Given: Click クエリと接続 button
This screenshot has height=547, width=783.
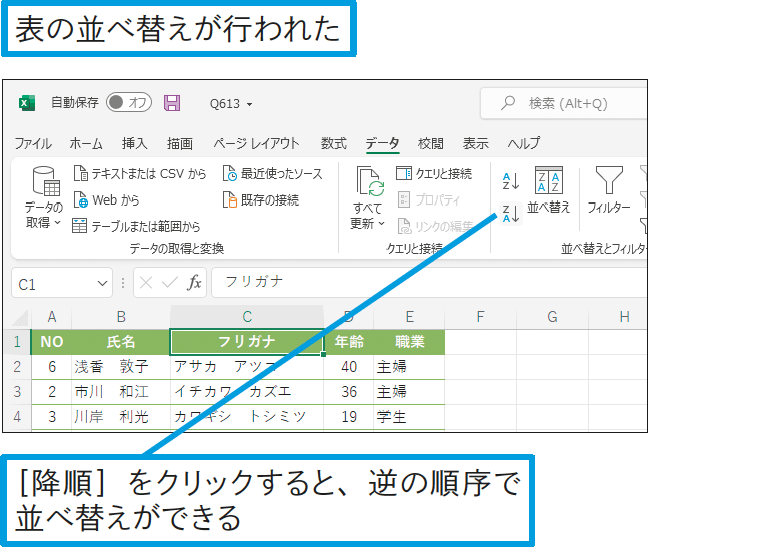Looking at the screenshot, I should tap(434, 173).
